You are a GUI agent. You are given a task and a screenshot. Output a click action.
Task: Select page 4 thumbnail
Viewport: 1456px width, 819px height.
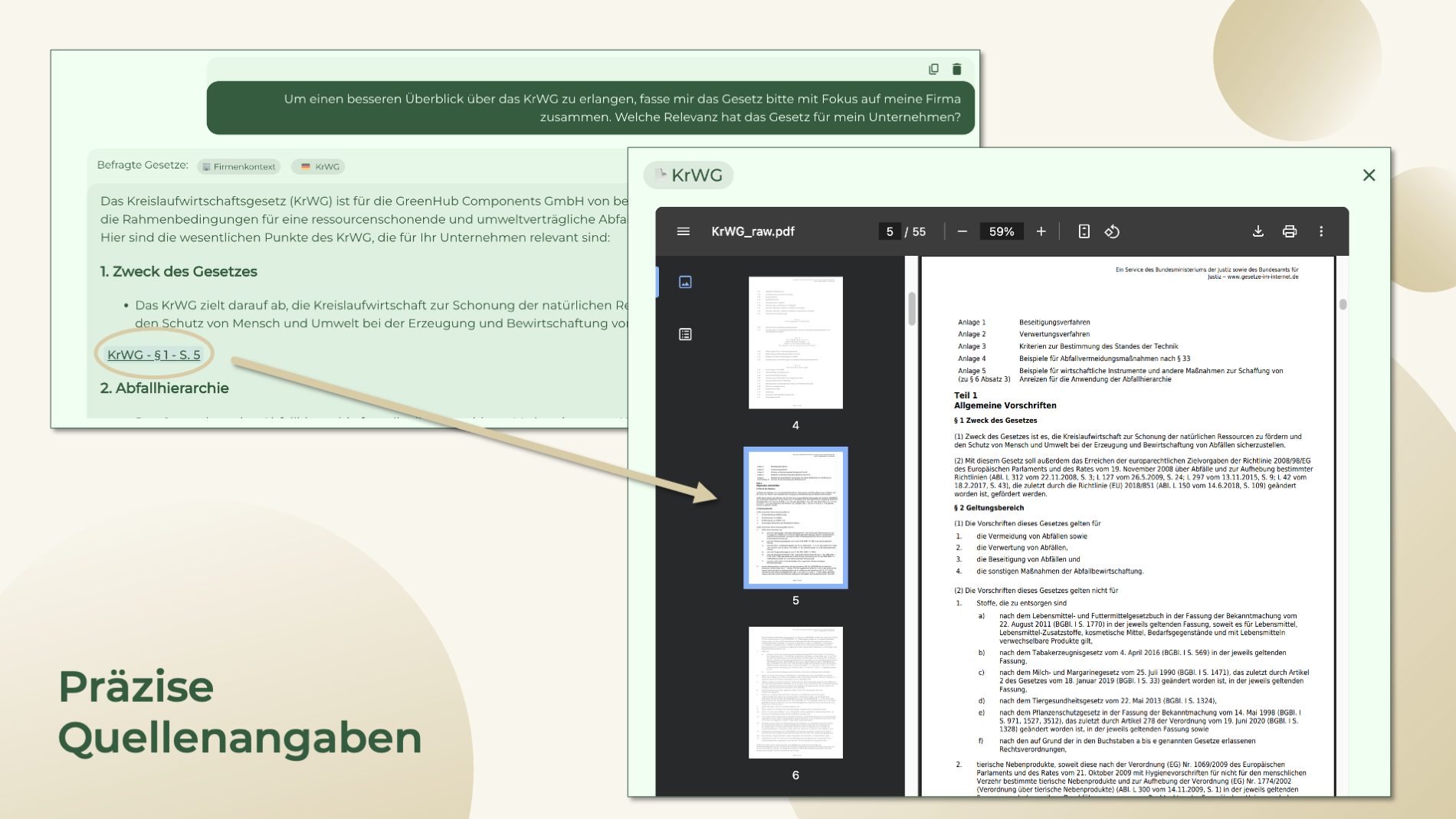point(795,342)
